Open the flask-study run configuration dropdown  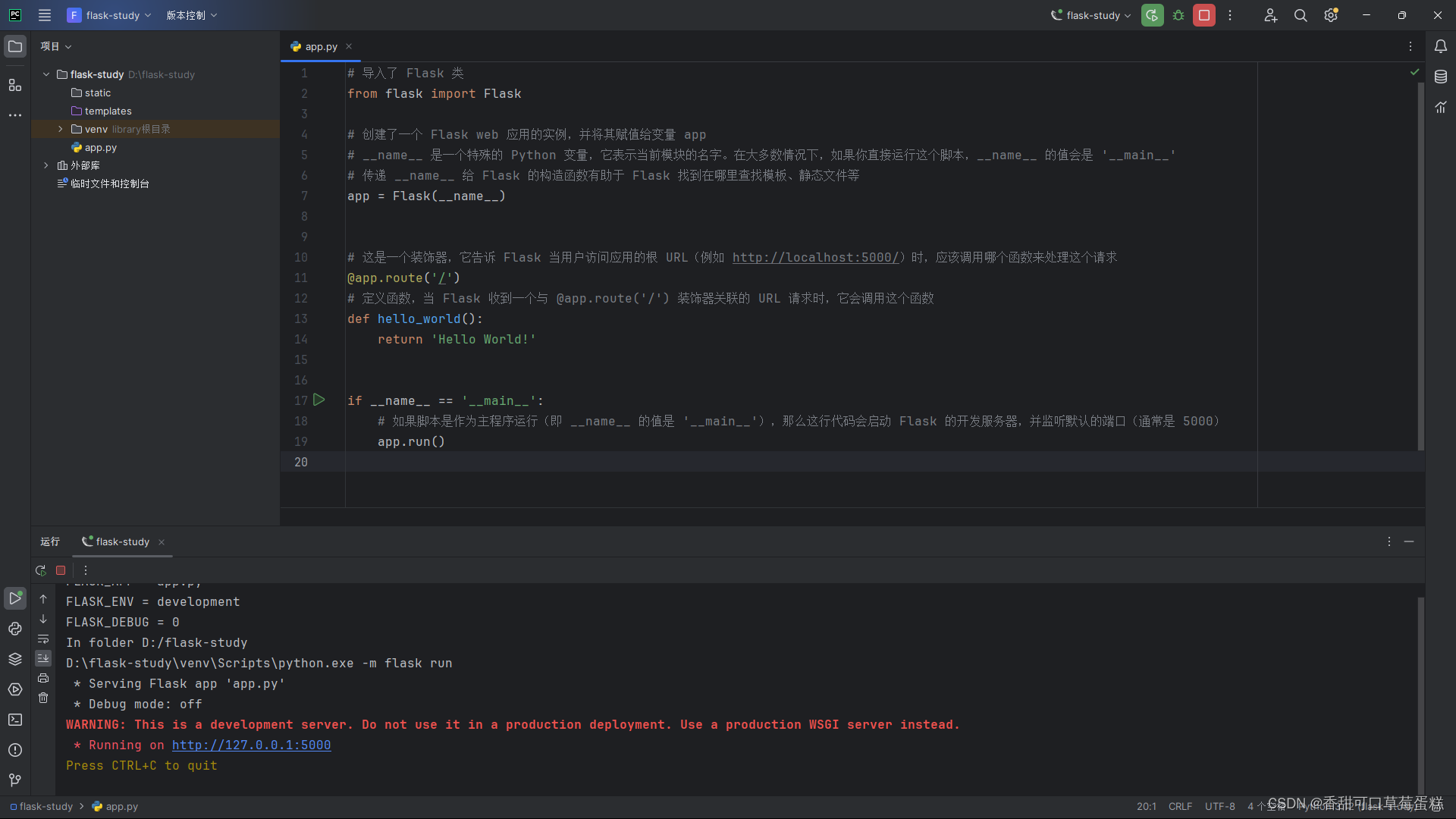tap(1091, 15)
